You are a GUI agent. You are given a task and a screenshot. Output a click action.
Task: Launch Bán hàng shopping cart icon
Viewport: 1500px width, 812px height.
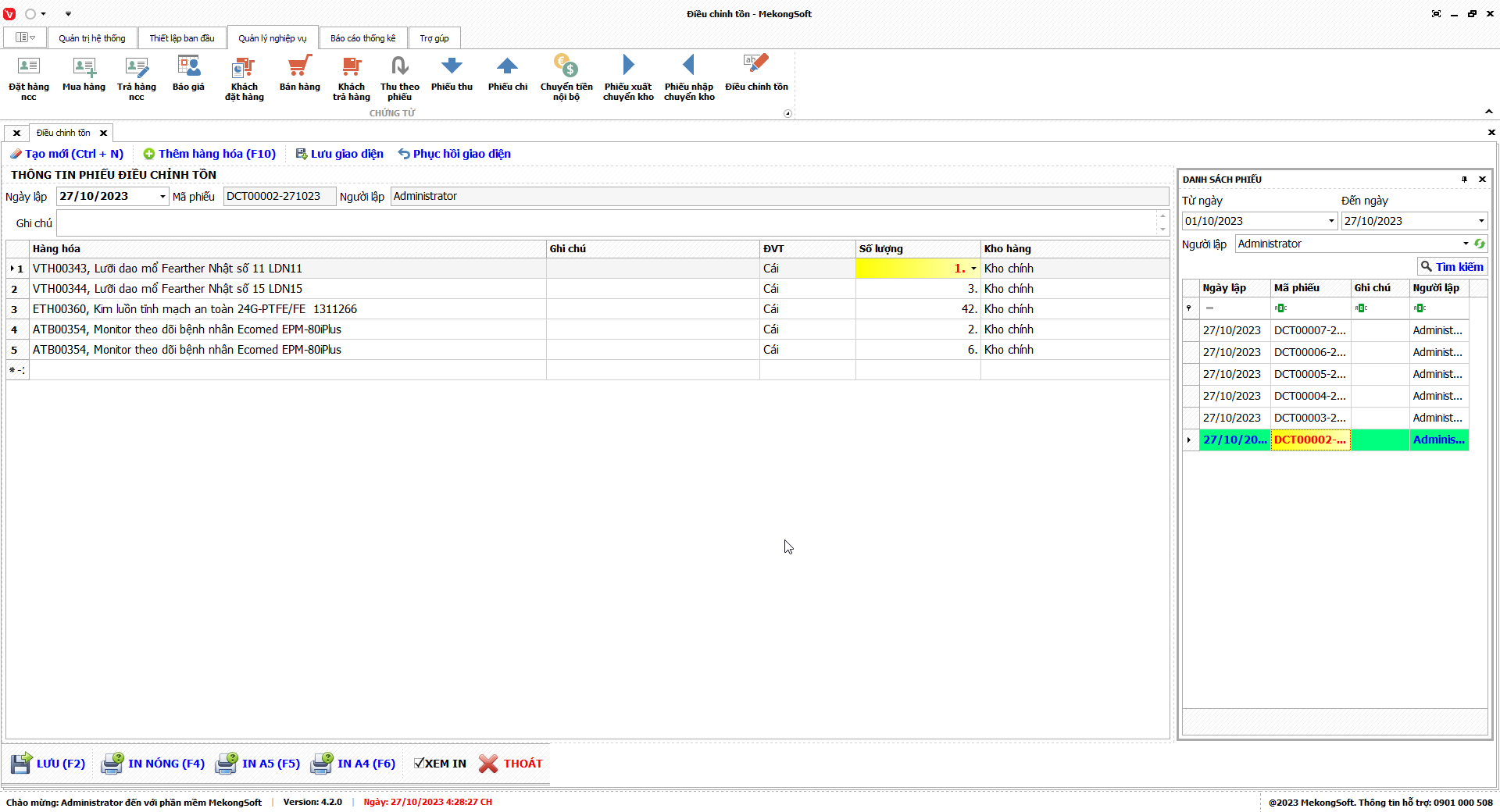[x=299, y=75]
